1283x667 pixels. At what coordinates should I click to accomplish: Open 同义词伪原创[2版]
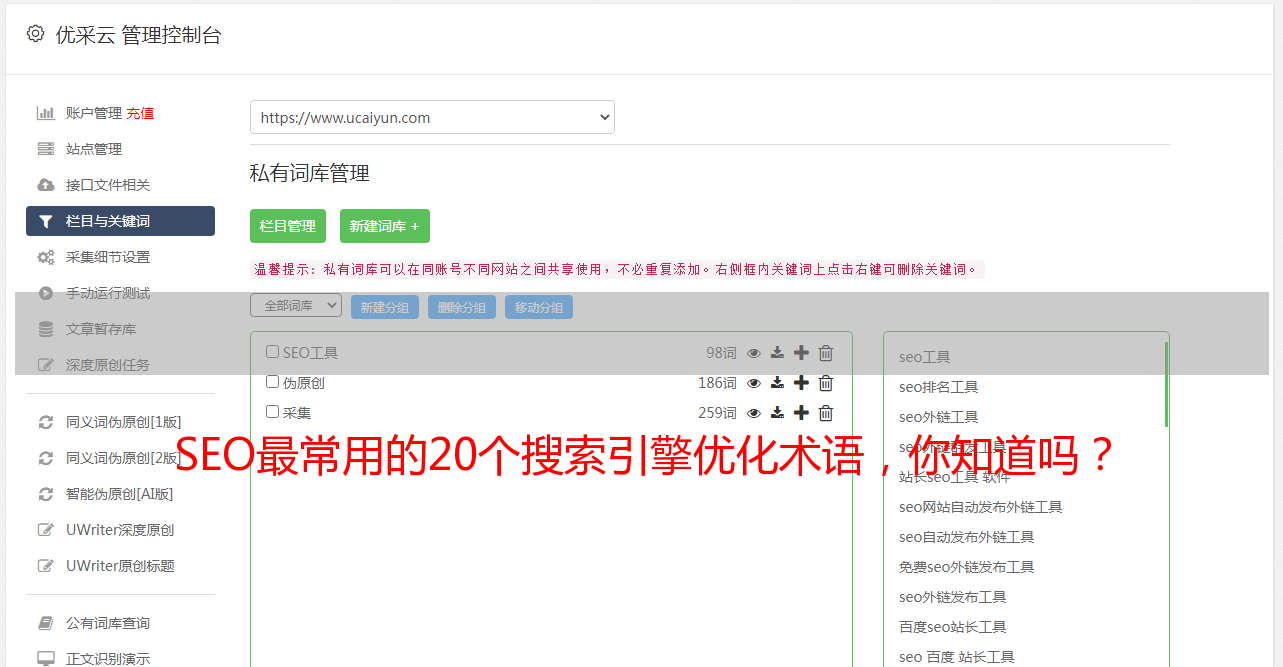coord(124,458)
